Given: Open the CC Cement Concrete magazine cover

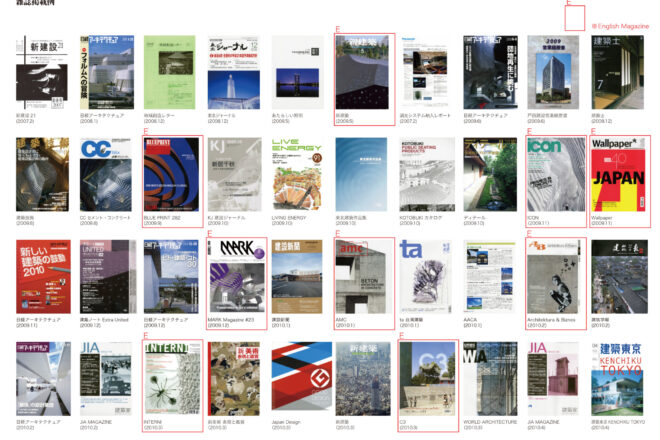Looking at the screenshot, I should (x=107, y=172).
